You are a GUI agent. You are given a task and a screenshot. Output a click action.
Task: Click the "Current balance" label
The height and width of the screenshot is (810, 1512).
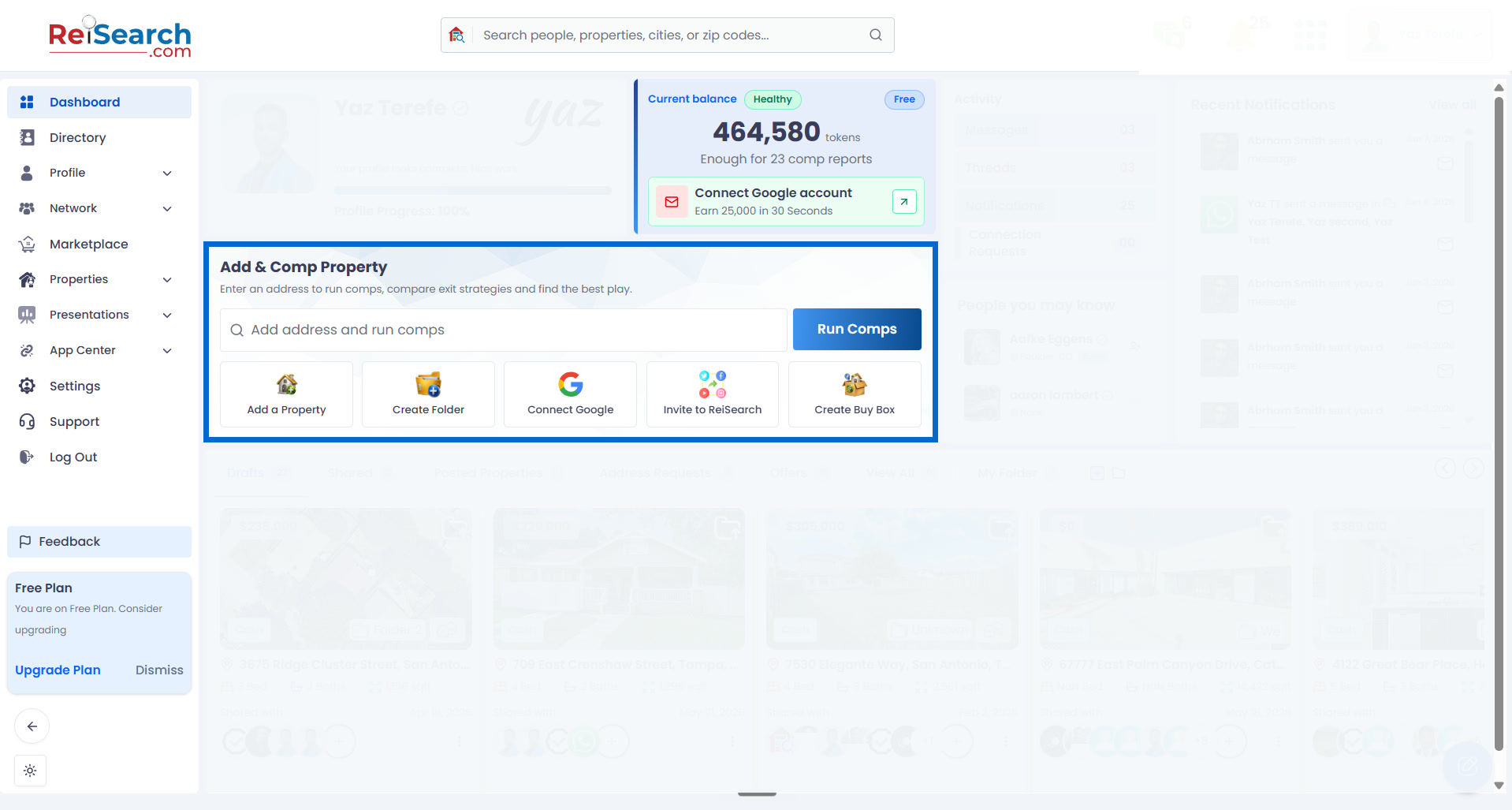[x=692, y=99]
